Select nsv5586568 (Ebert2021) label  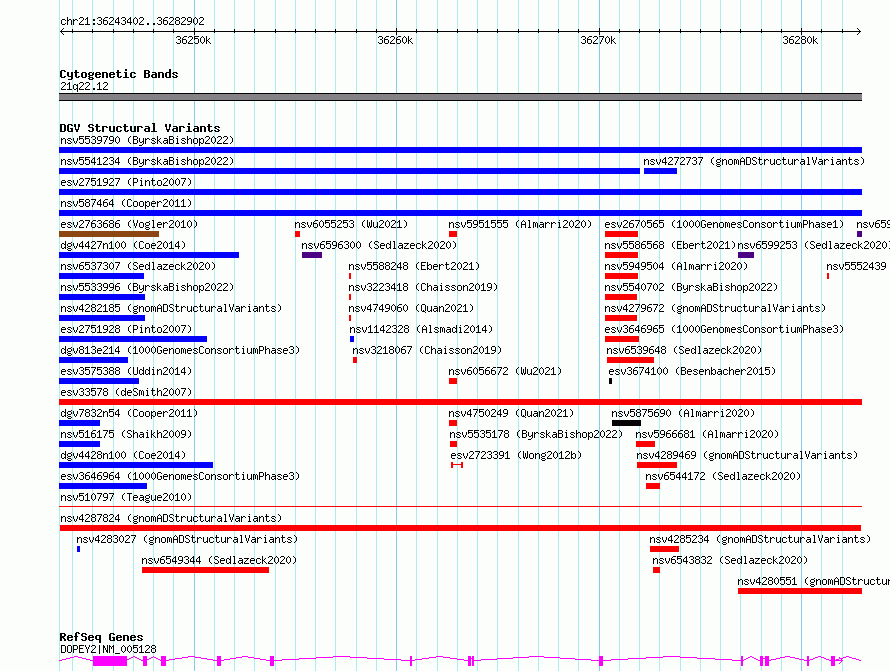tap(670, 245)
